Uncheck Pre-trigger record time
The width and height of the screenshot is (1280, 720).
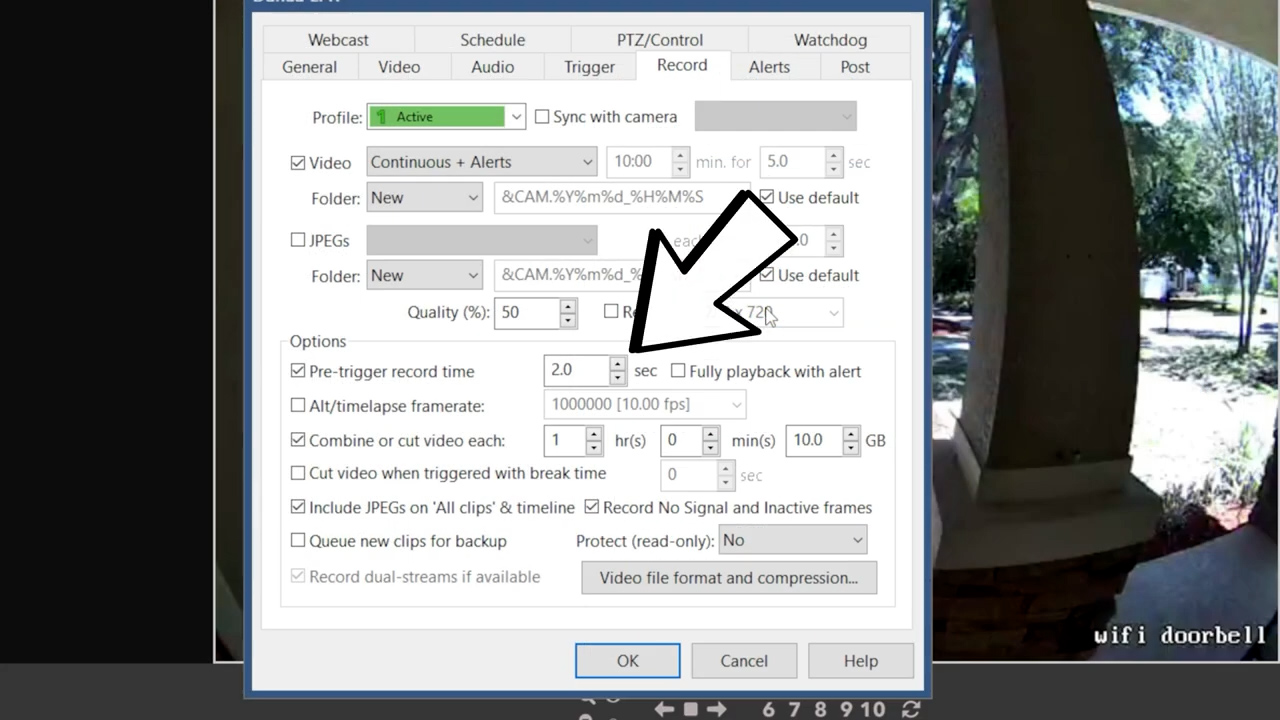tap(298, 371)
